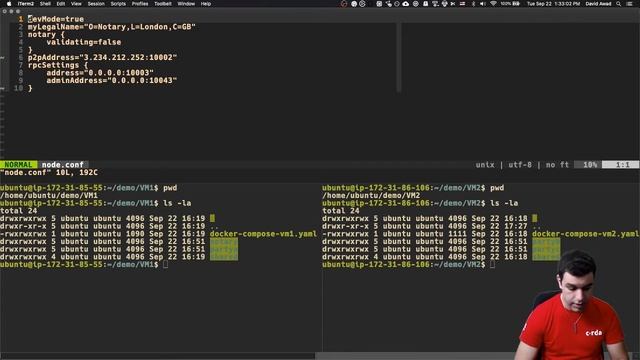Image resolution: width=640 pixels, height=360 pixels.
Task: Click the adminAddress line
Action: point(112,81)
